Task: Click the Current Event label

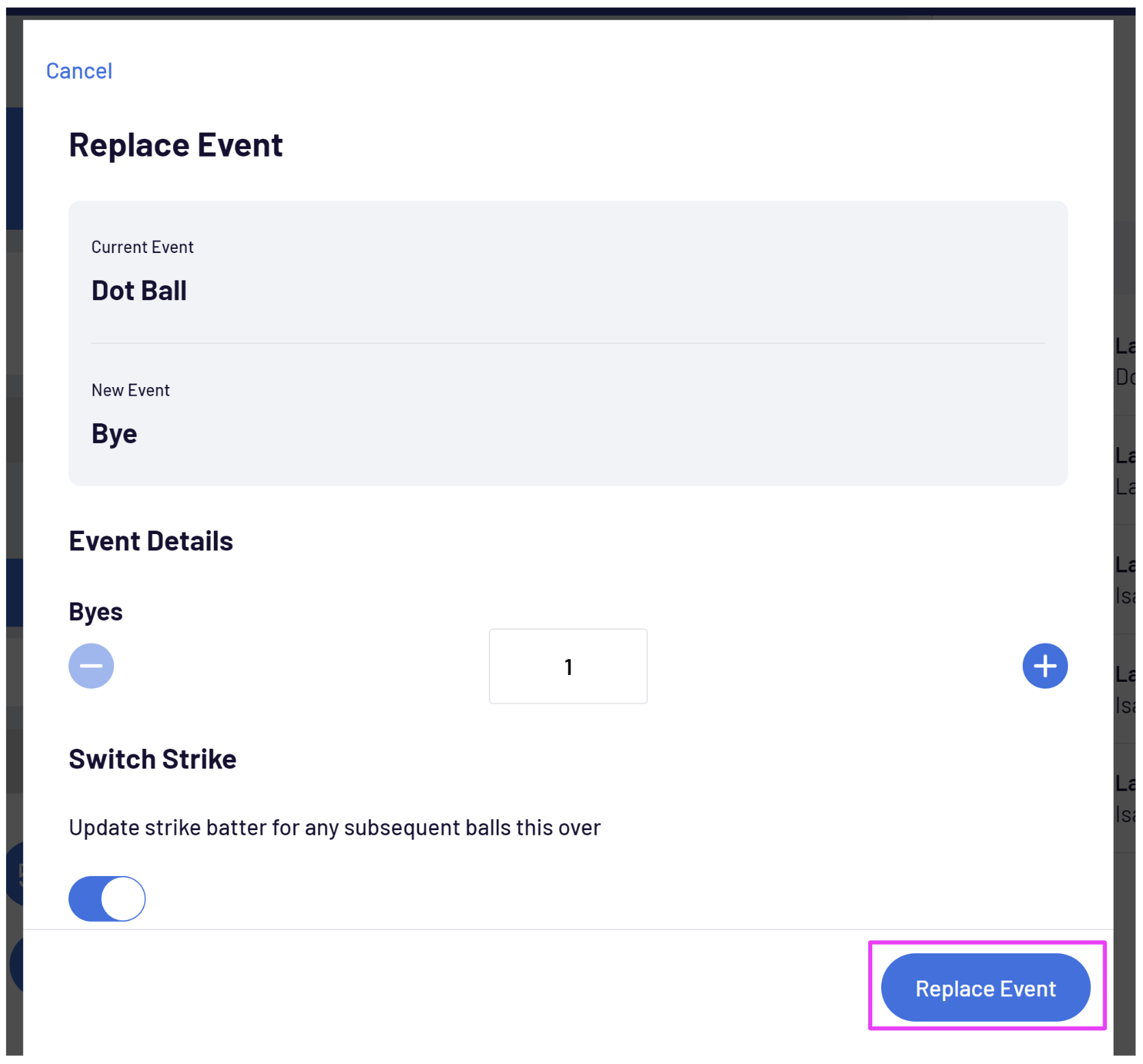Action: 142,247
